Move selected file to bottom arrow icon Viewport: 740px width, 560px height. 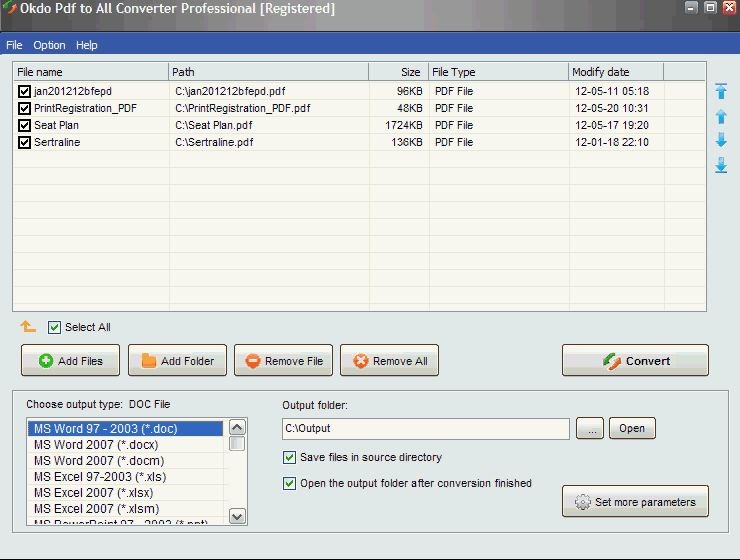click(721, 165)
